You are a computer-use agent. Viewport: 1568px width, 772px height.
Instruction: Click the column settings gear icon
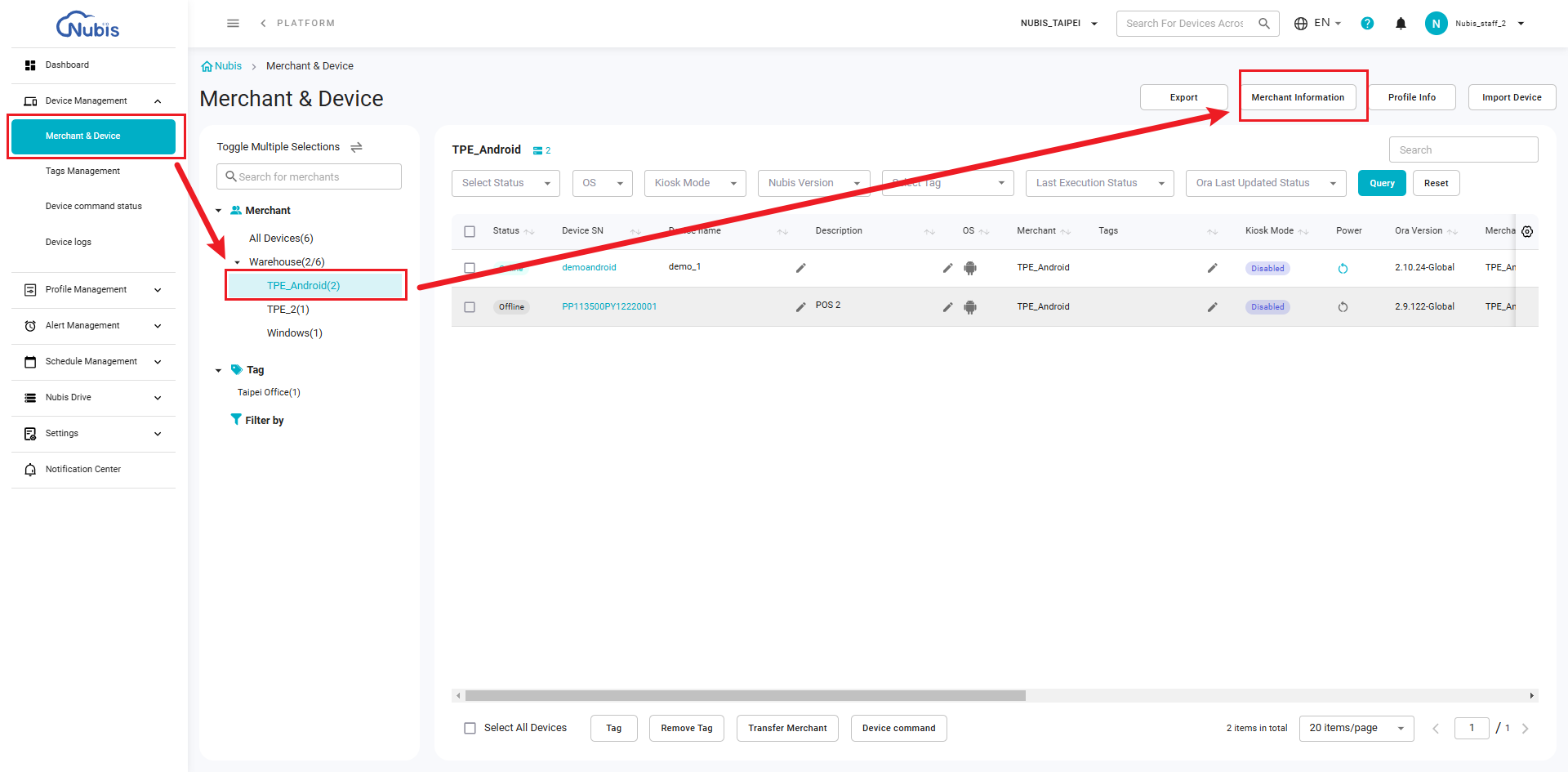[x=1527, y=231]
